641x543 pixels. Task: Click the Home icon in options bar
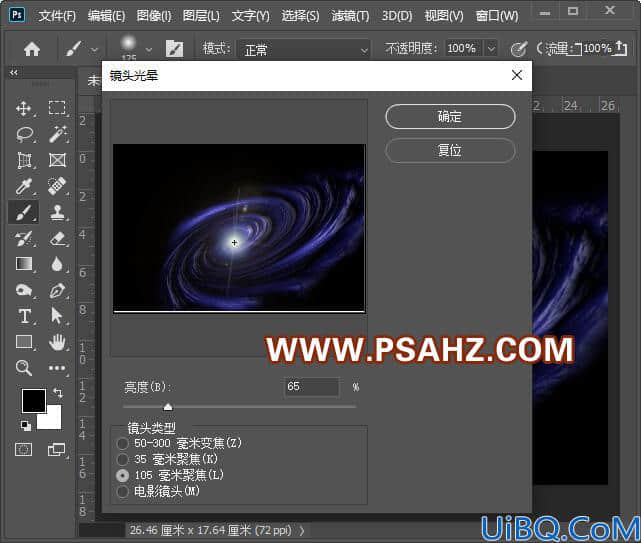tap(32, 49)
